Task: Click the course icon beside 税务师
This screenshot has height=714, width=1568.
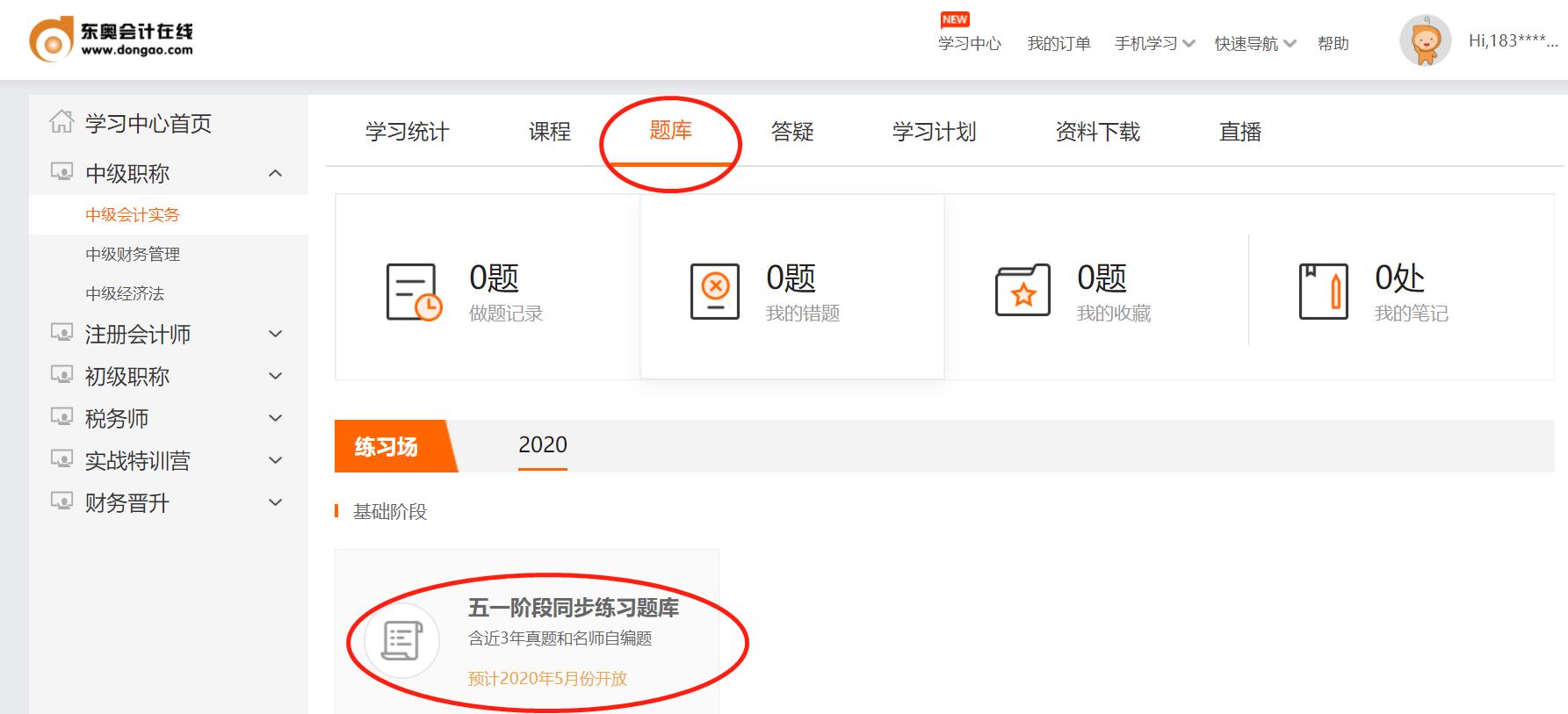Action: click(61, 417)
